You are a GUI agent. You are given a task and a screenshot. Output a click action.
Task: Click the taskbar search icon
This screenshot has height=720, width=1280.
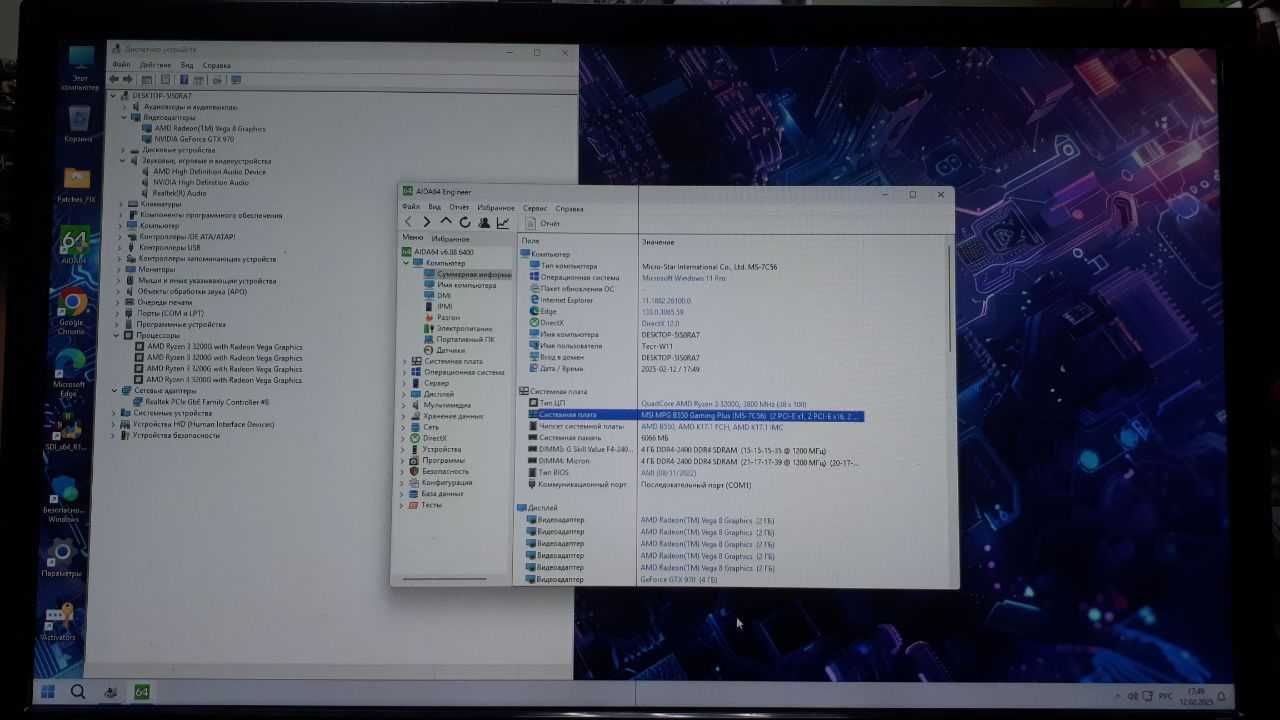click(x=78, y=691)
